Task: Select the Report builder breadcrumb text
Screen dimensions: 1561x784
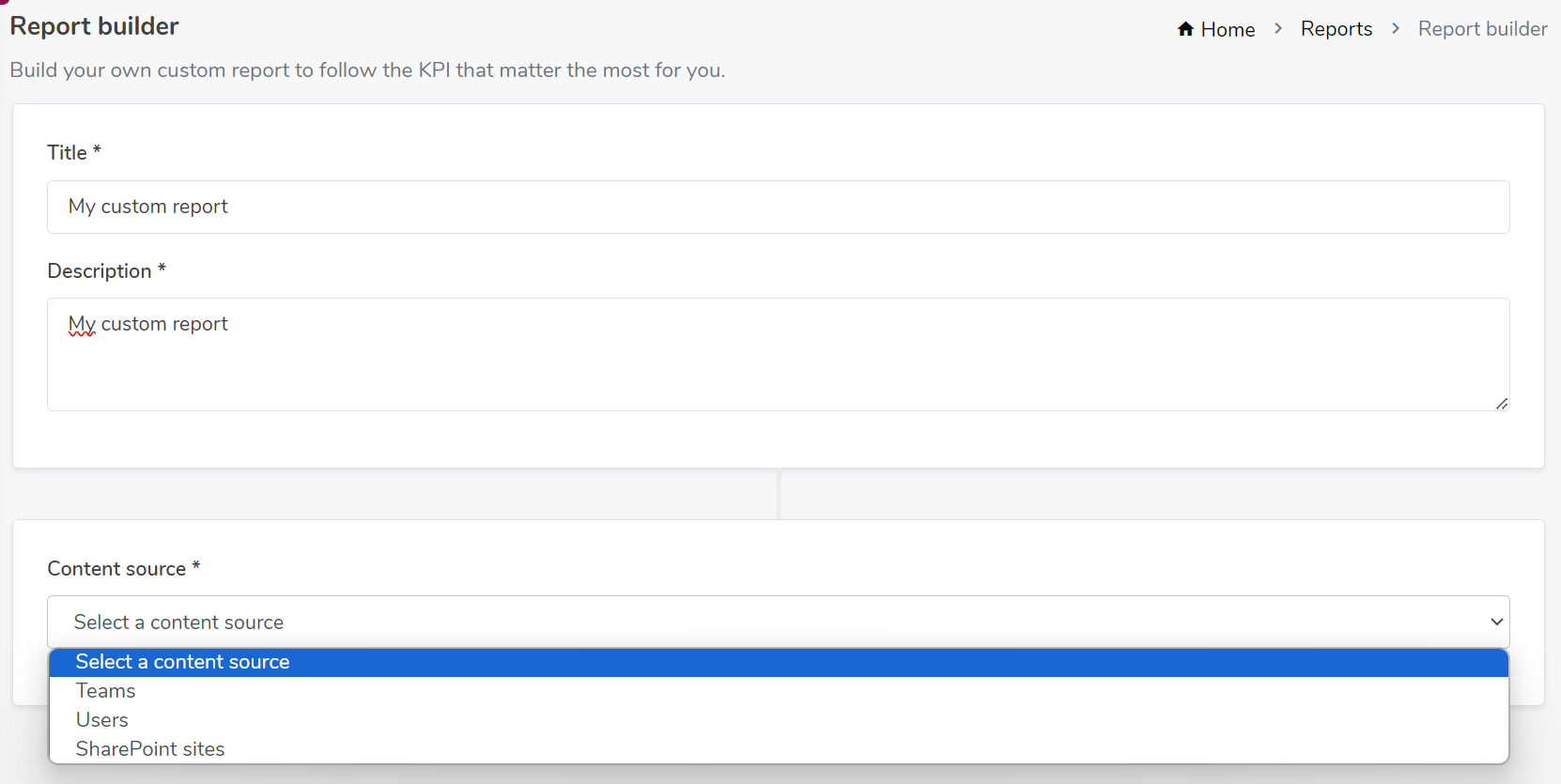Action: 1483,29
